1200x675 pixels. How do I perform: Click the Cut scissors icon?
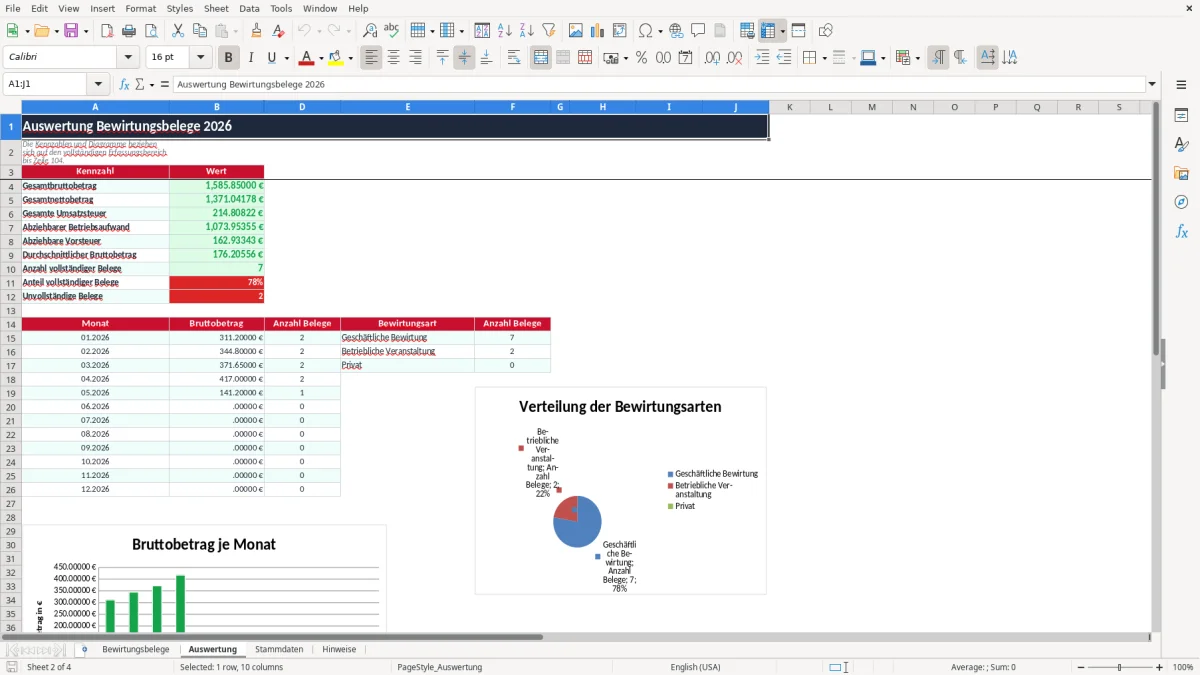[177, 31]
